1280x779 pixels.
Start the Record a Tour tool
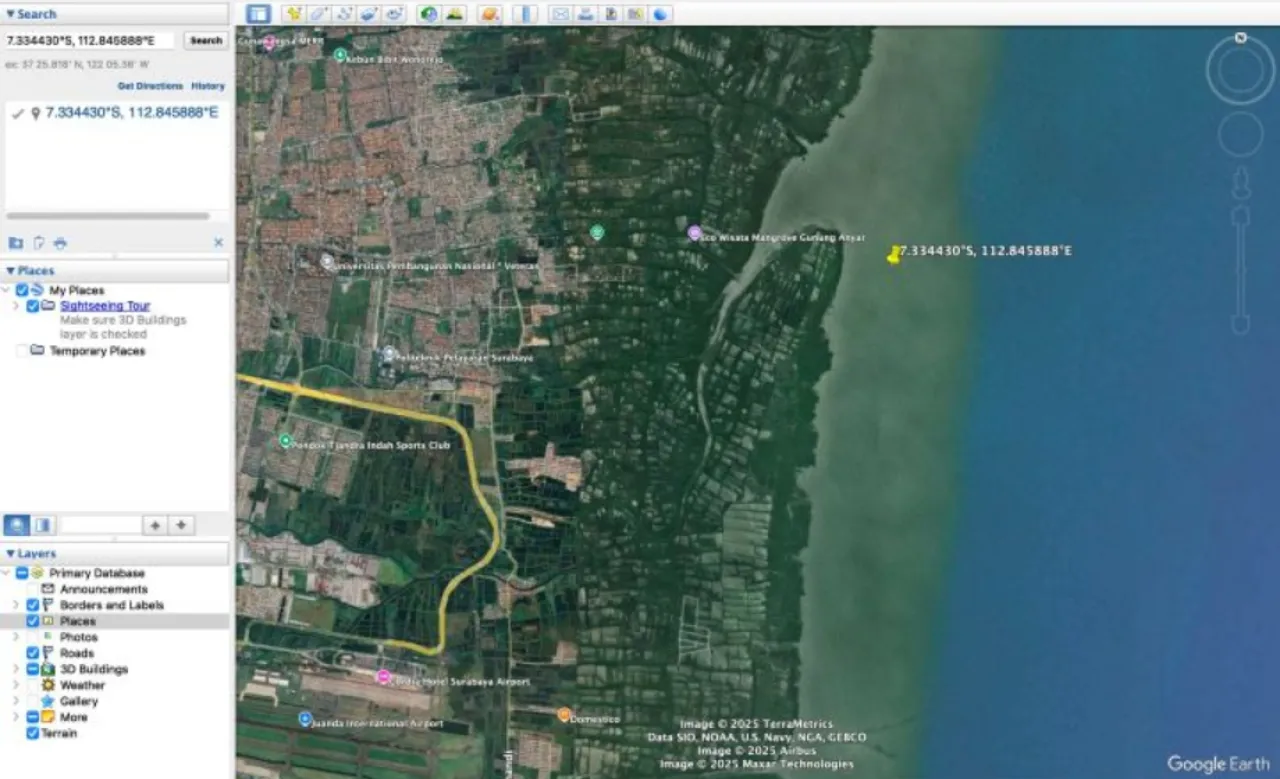click(x=394, y=14)
